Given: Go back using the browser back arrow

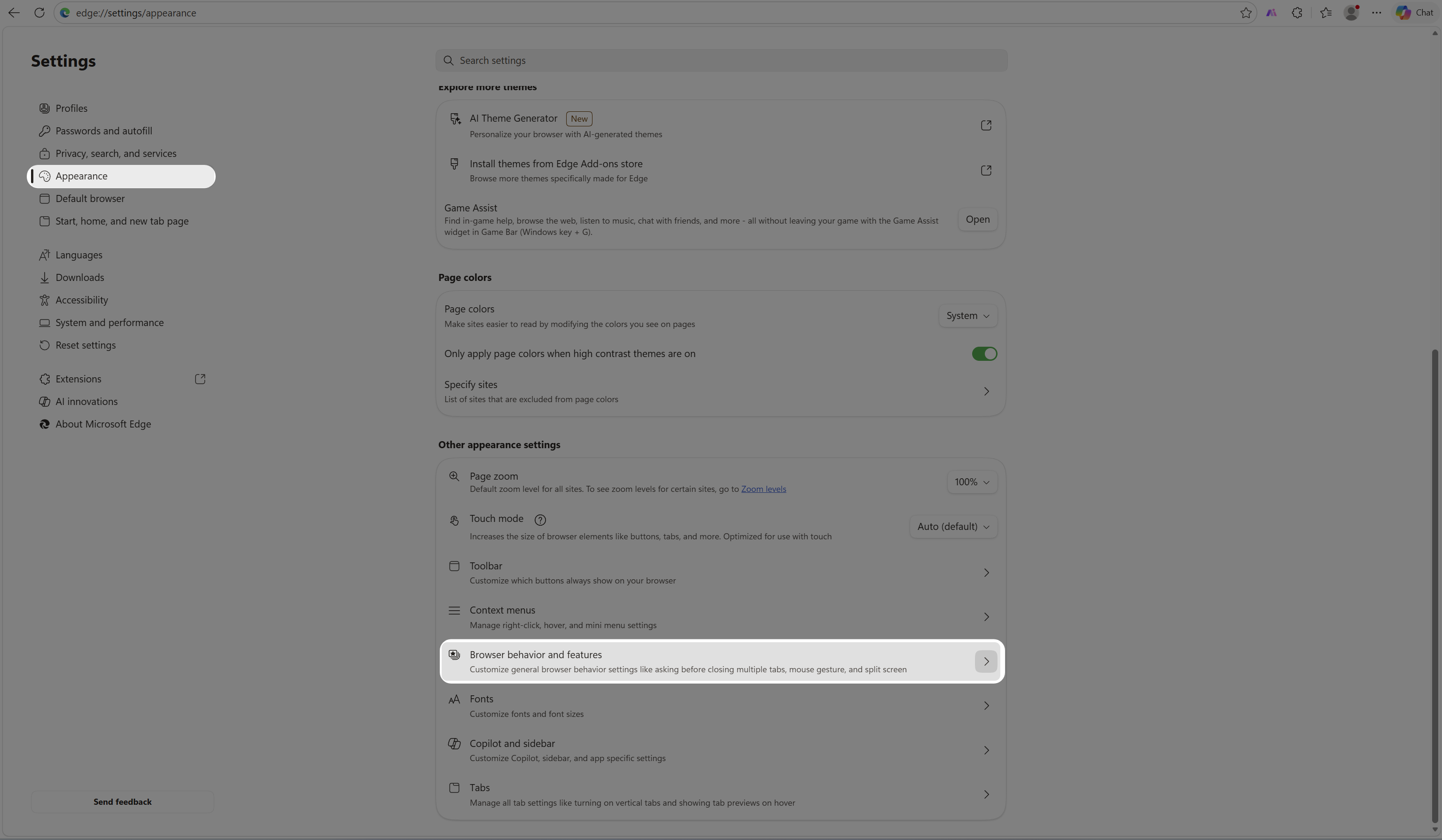Looking at the screenshot, I should [x=14, y=13].
